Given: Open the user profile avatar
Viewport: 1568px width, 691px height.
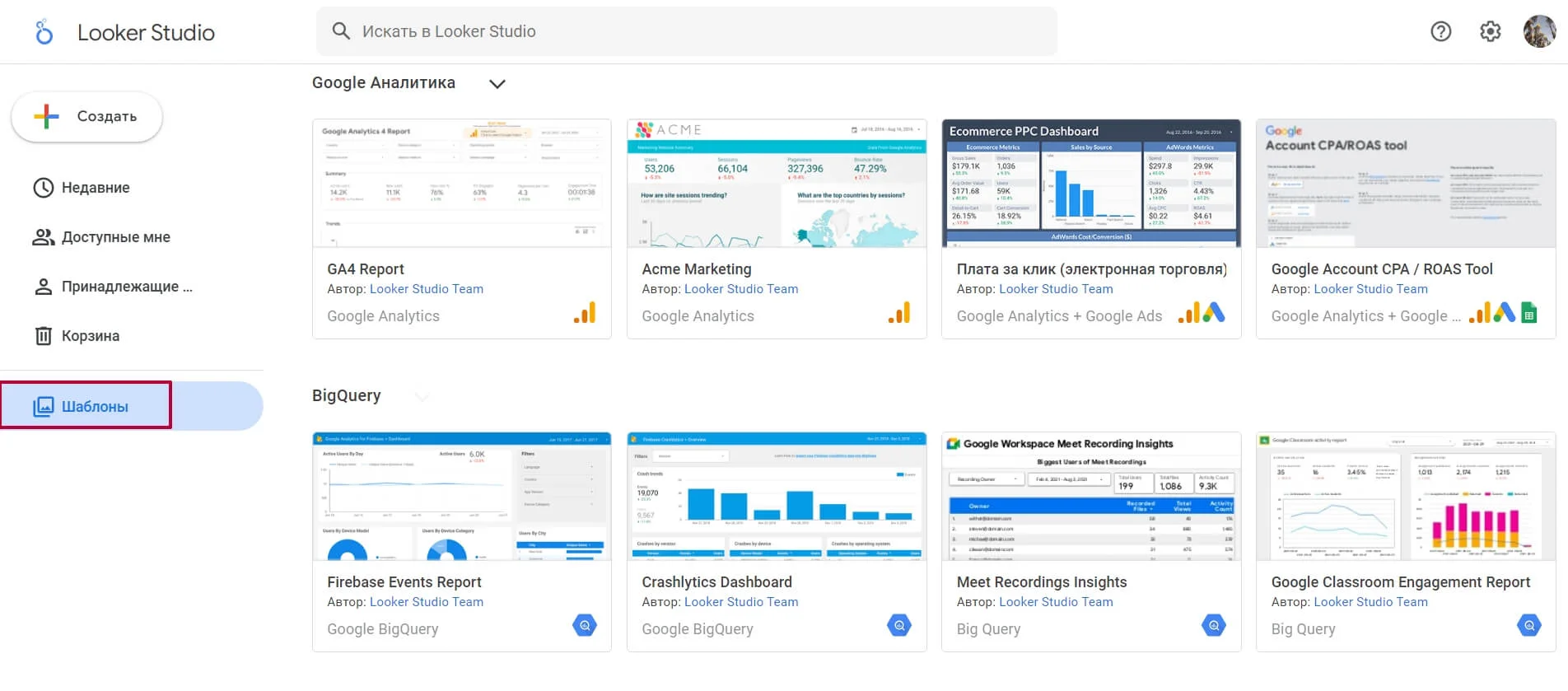Looking at the screenshot, I should [1539, 31].
